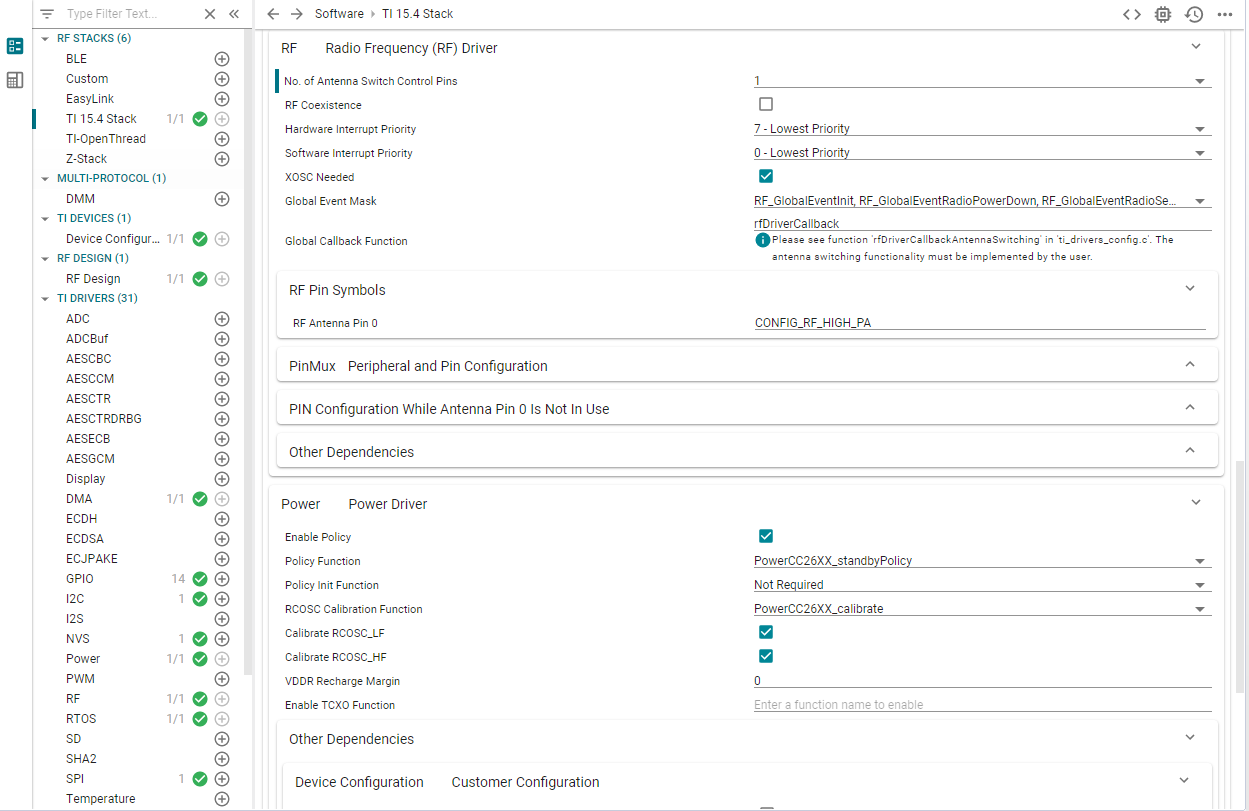This screenshot has width=1249, height=811.
Task: Toggle the Calibrate RCOSC_LF checkbox
Action: coord(766,632)
